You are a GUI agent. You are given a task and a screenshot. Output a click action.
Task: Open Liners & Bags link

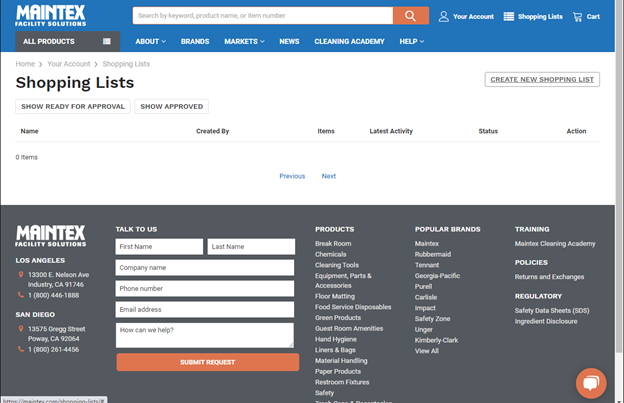tap(335, 350)
